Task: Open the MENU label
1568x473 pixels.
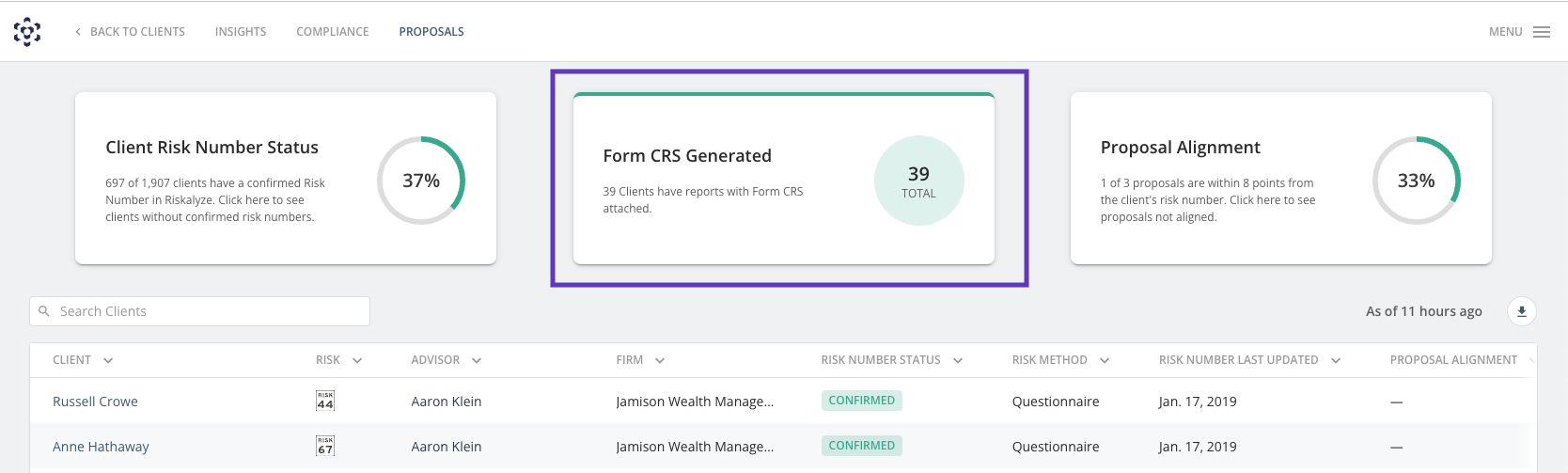Action: click(x=1505, y=32)
